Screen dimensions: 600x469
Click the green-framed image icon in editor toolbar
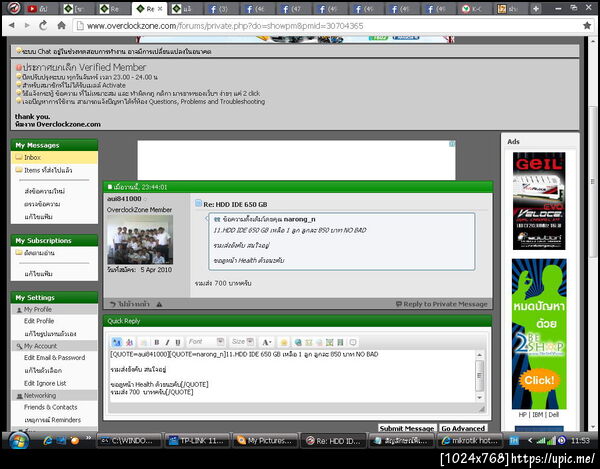(329, 342)
